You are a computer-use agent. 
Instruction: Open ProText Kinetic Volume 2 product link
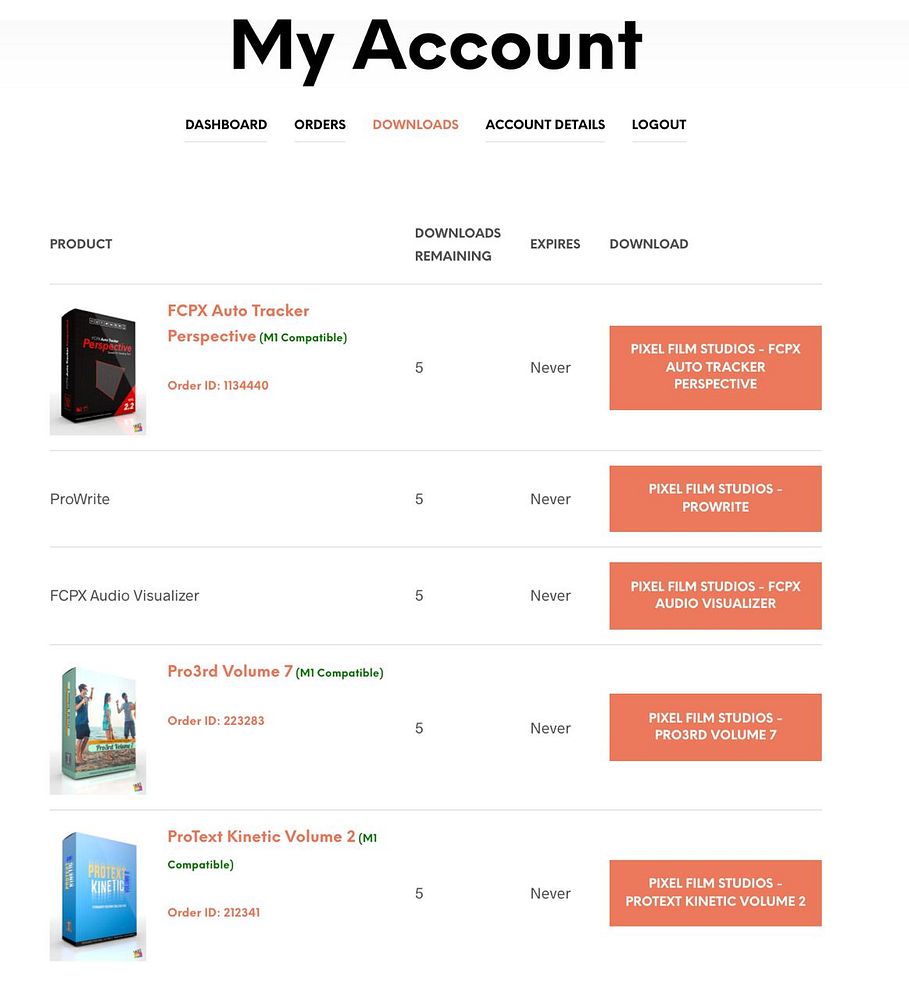click(x=261, y=836)
